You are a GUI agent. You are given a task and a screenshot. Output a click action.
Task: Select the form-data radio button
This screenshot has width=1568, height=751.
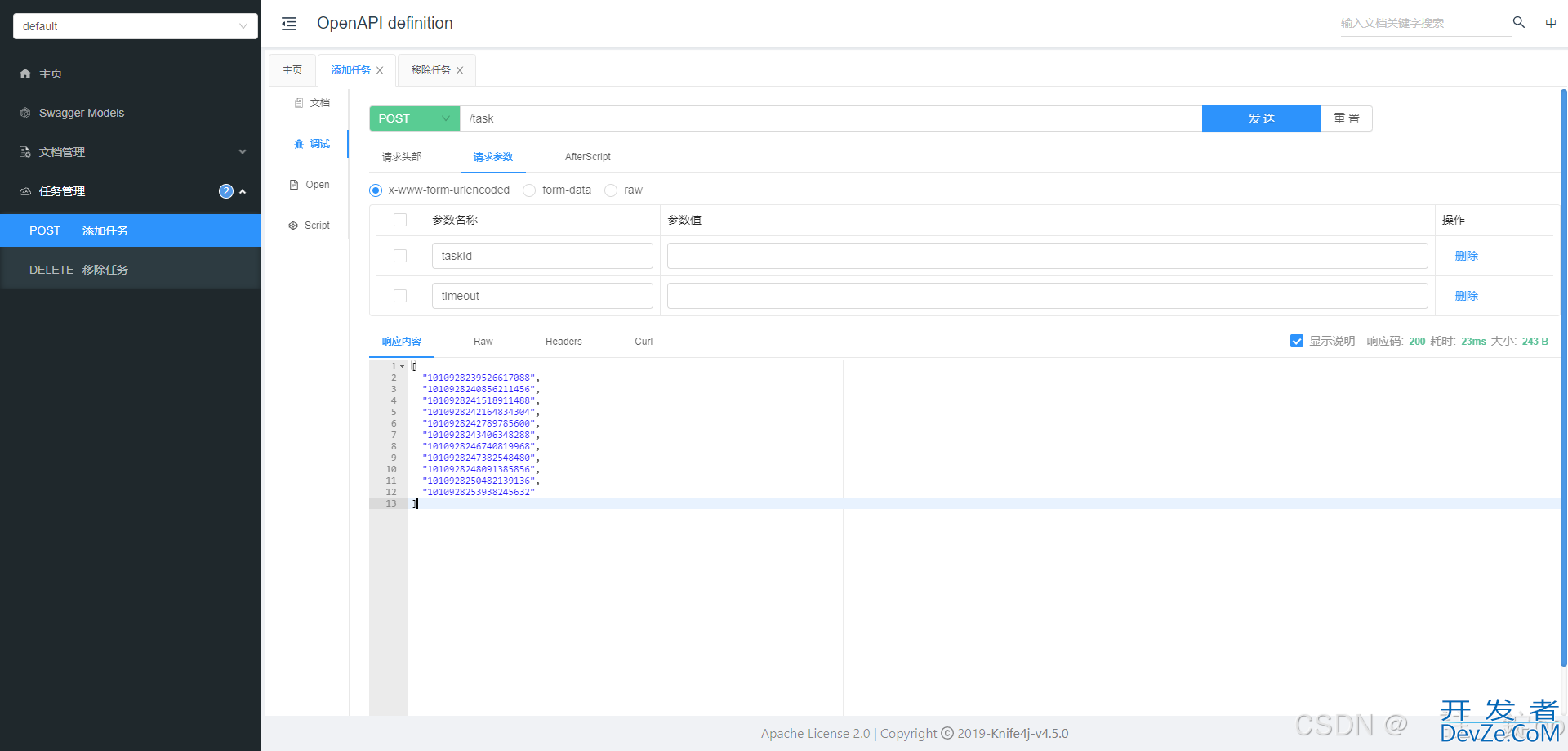point(529,190)
